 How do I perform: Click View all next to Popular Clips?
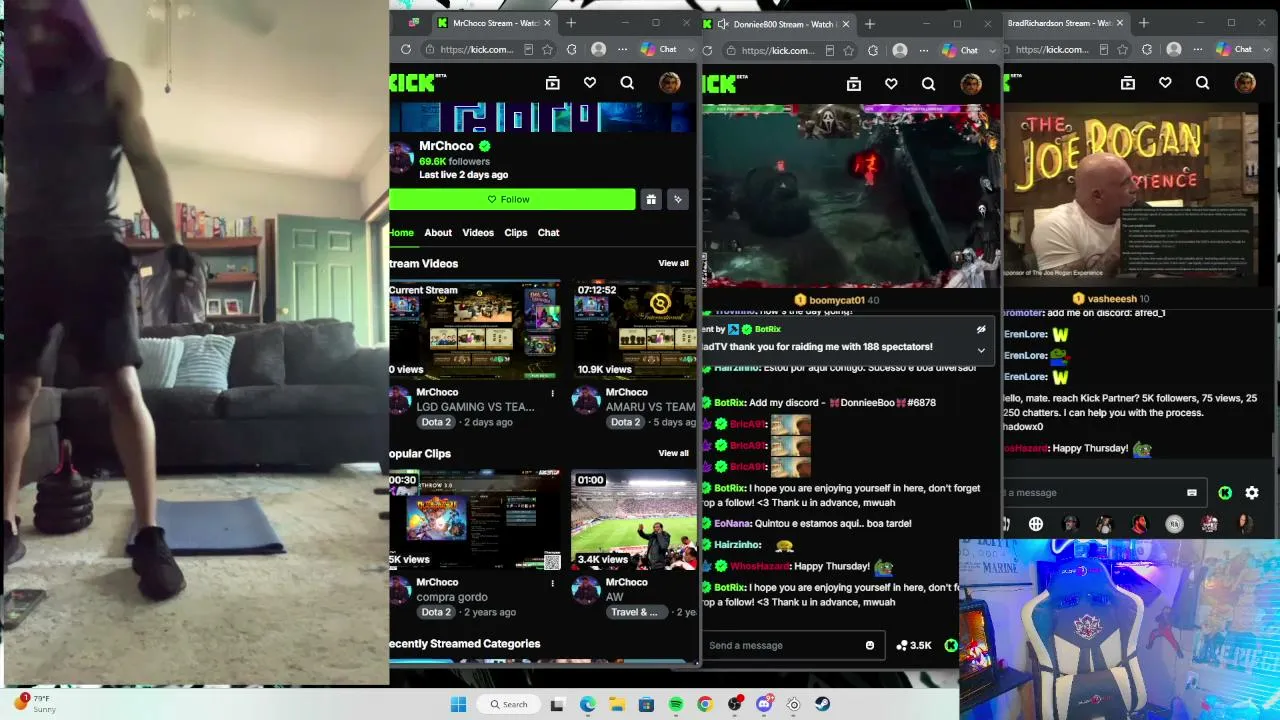point(673,453)
